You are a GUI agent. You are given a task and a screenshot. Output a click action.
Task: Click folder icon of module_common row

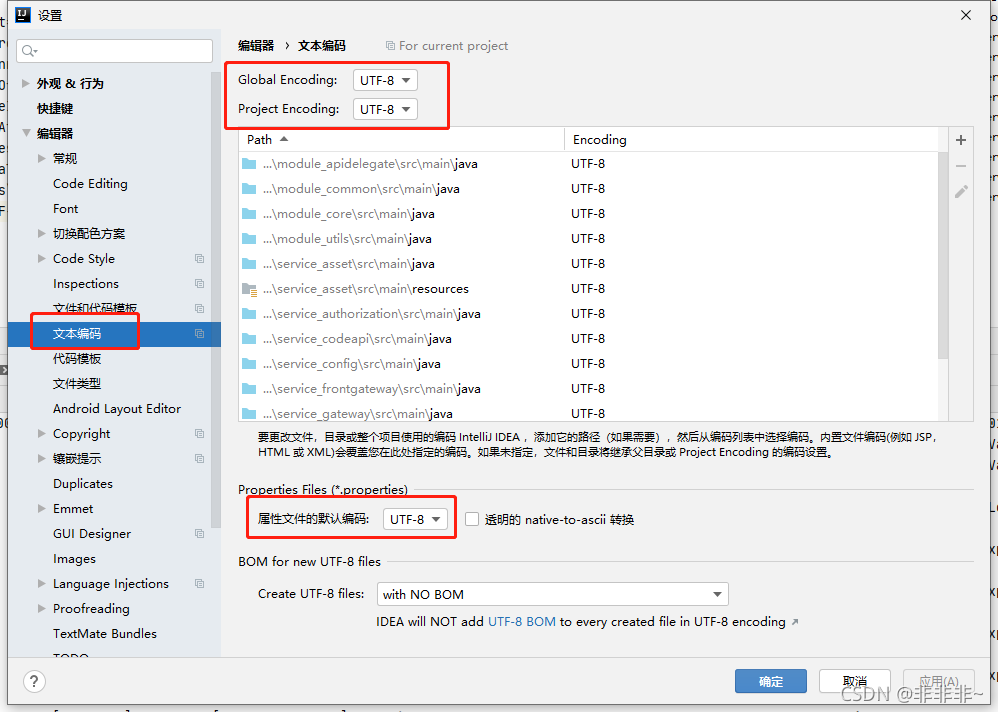[249, 189]
